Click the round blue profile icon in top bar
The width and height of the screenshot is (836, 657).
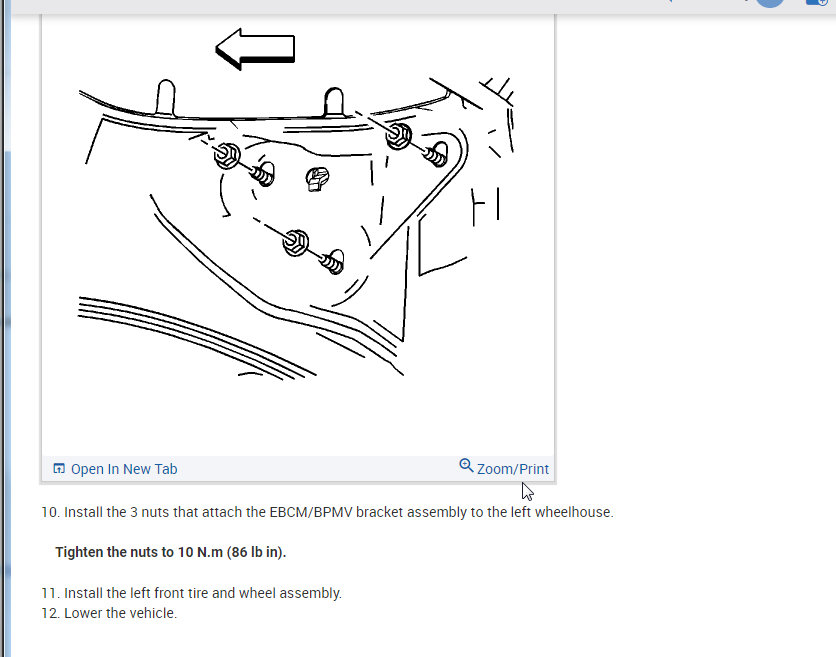point(770,3)
